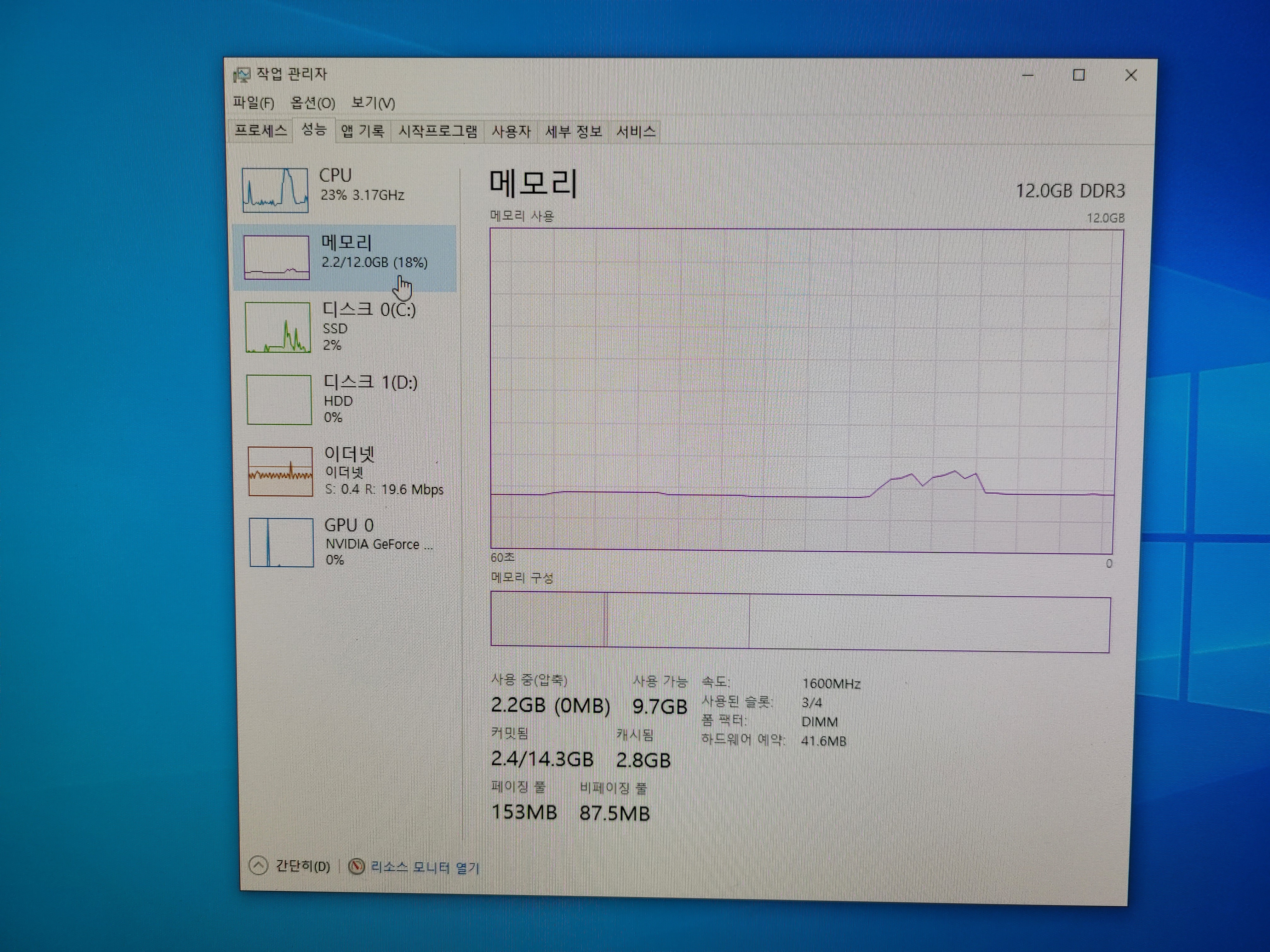Click the 2.2/12.0GB (18%) memory label
This screenshot has width=1270, height=952.
coord(374,262)
